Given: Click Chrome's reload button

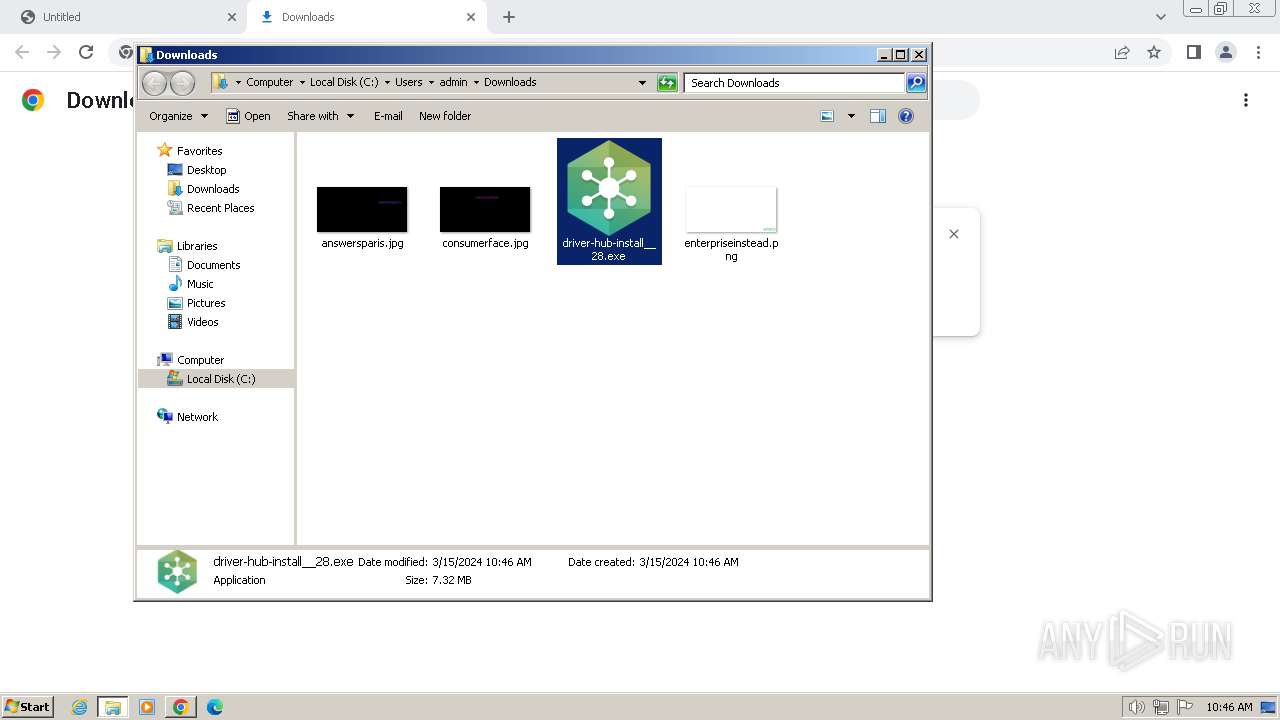Looking at the screenshot, I should point(86,52).
